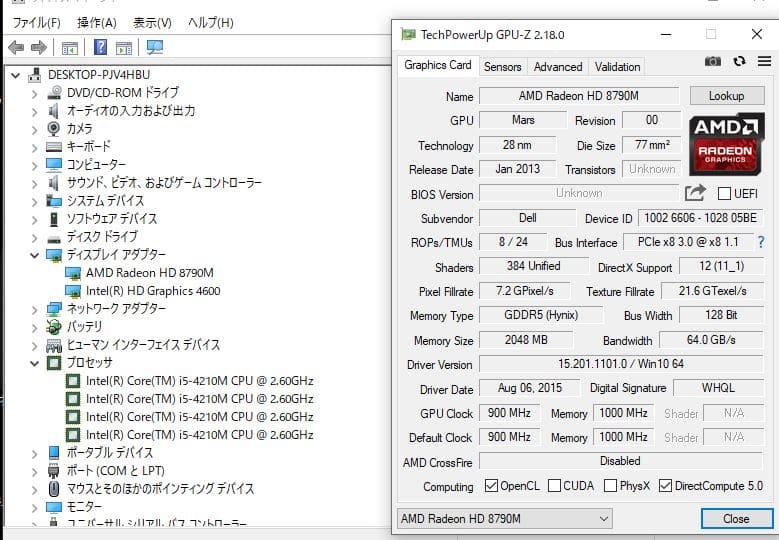Collapse the processor (プロセッサ) node
779x540 pixels.
34,364
